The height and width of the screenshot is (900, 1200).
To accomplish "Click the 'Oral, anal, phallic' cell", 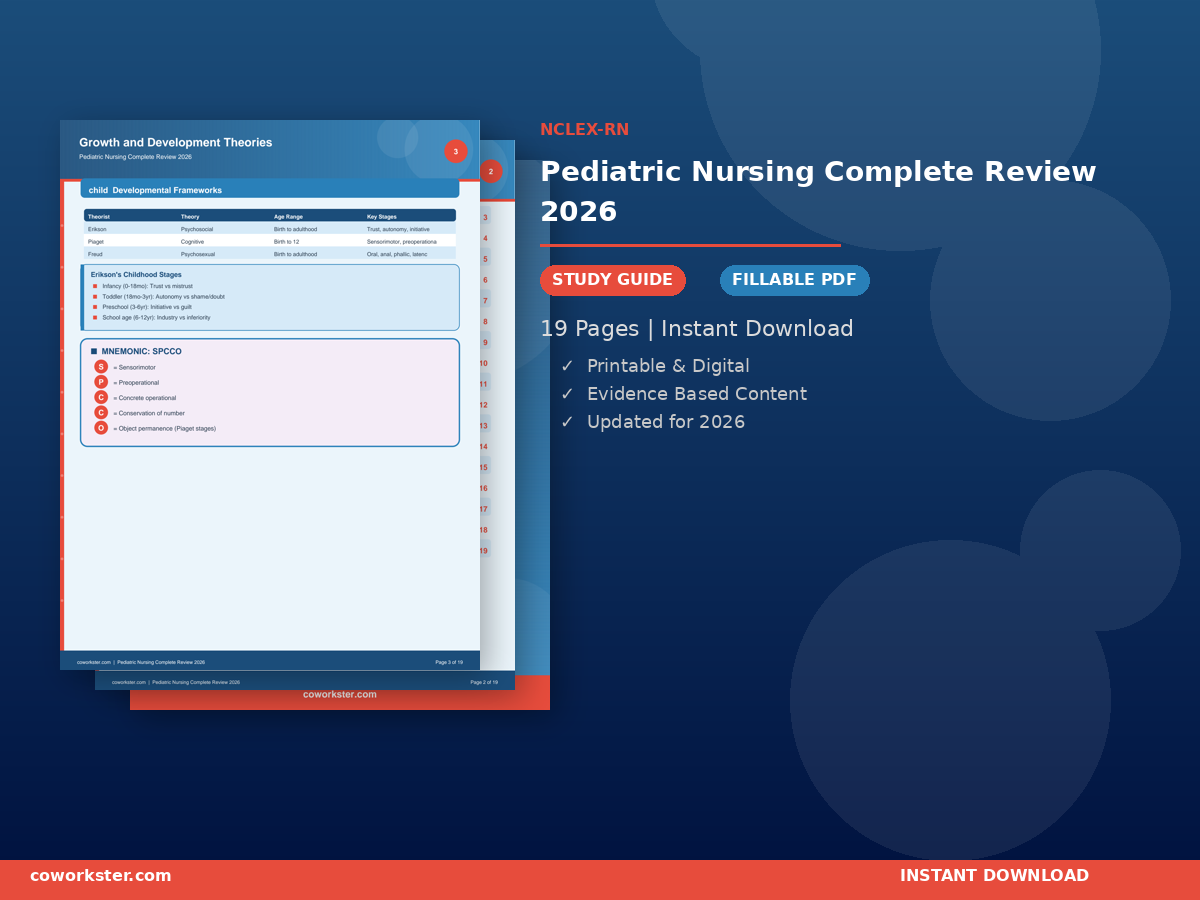I will [397, 254].
